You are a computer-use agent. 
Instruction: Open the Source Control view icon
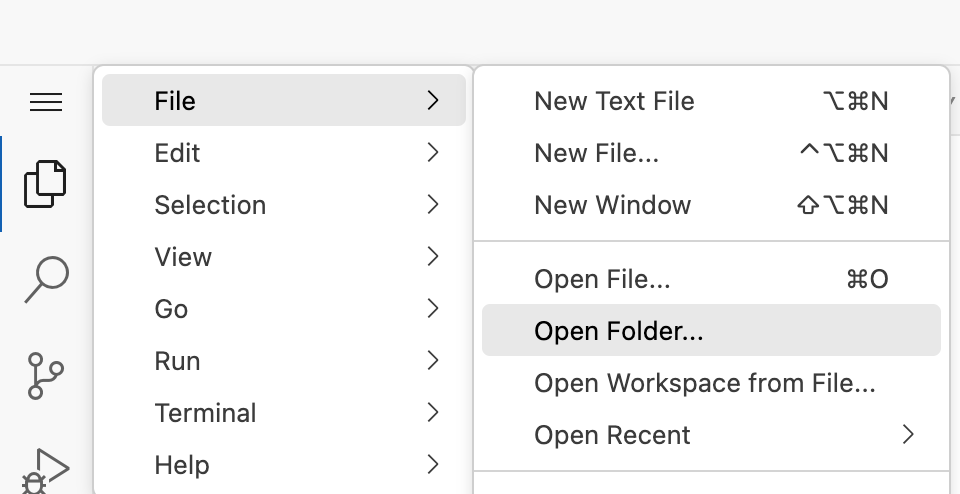click(x=45, y=374)
